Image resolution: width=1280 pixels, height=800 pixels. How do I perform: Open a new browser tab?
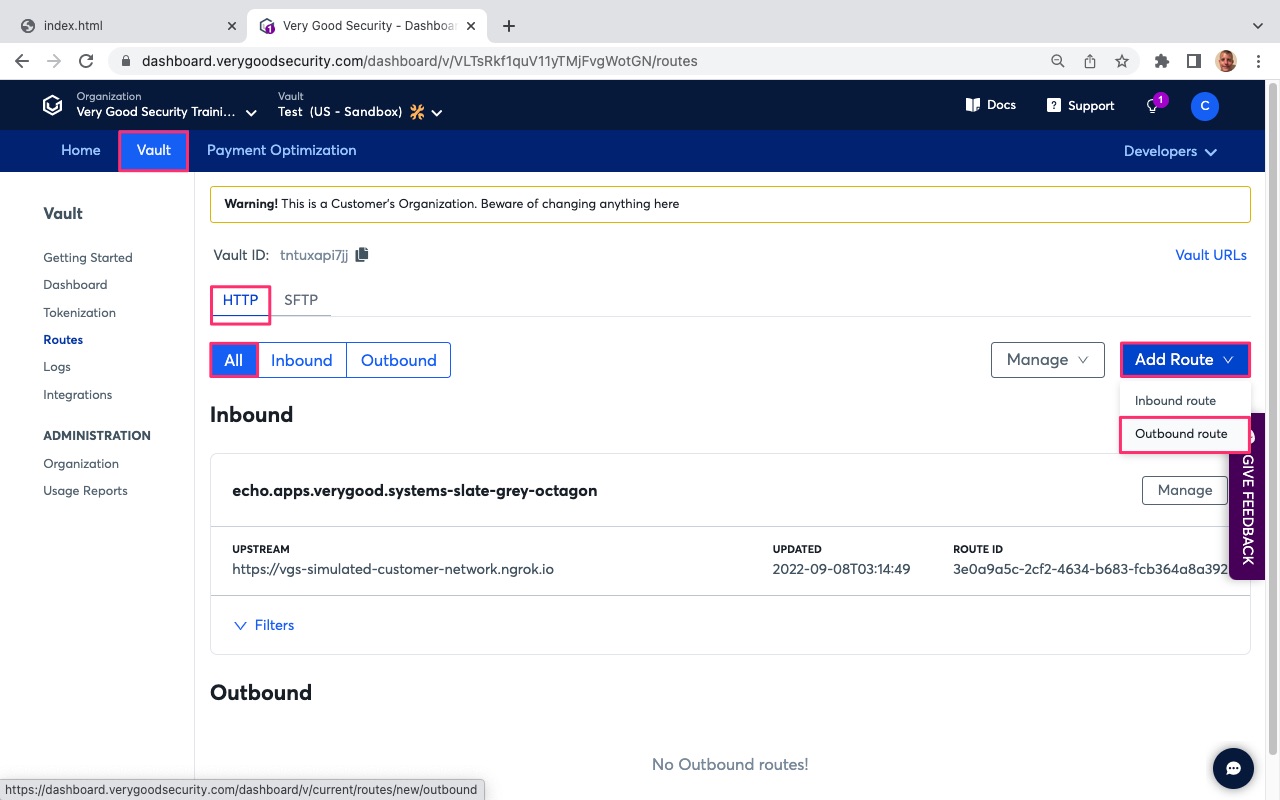(x=509, y=26)
